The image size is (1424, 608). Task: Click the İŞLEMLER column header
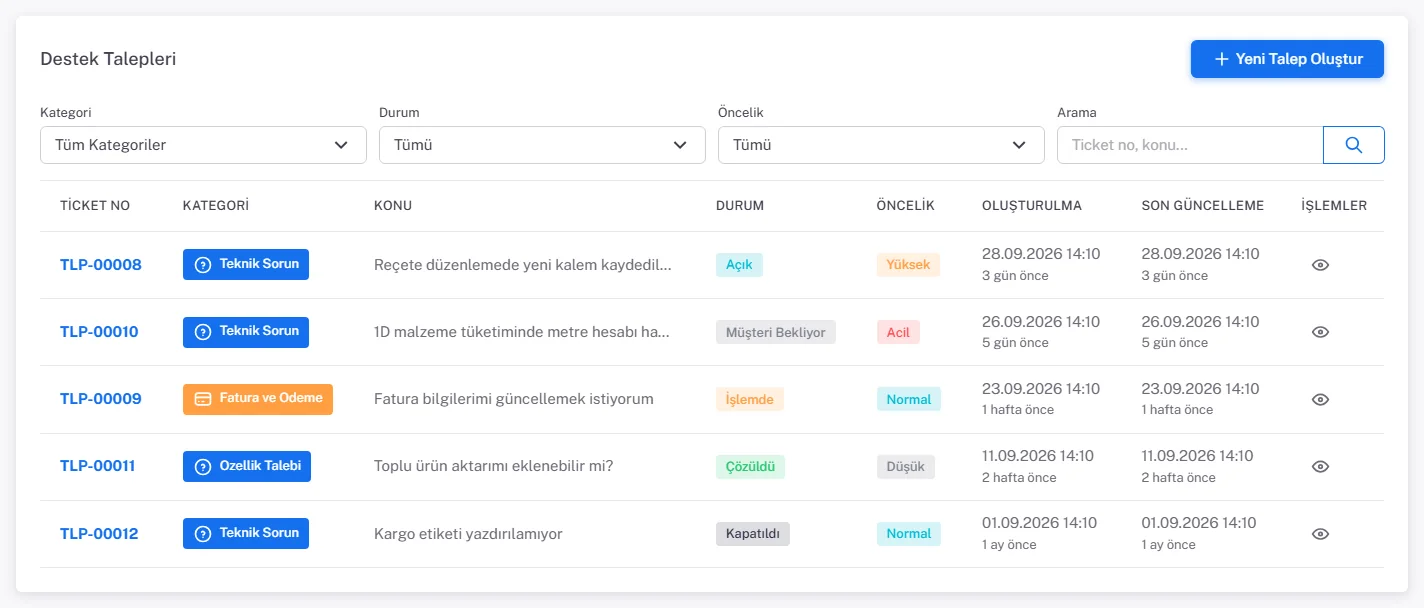pyautogui.click(x=1334, y=206)
